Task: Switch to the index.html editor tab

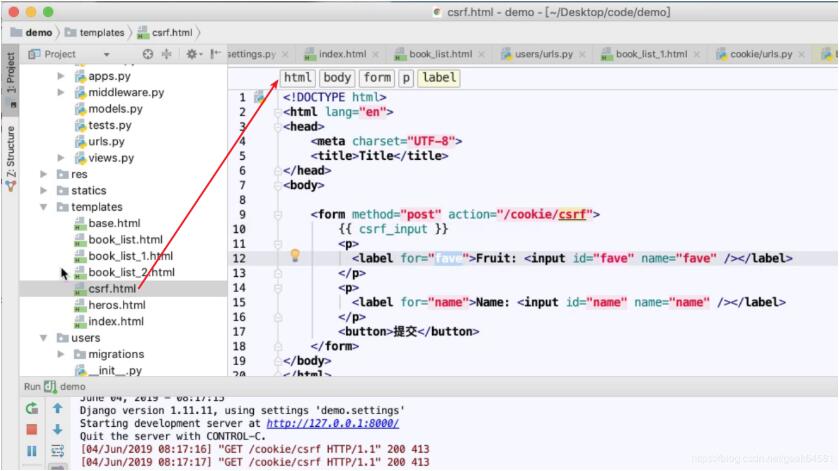Action: click(x=341, y=54)
